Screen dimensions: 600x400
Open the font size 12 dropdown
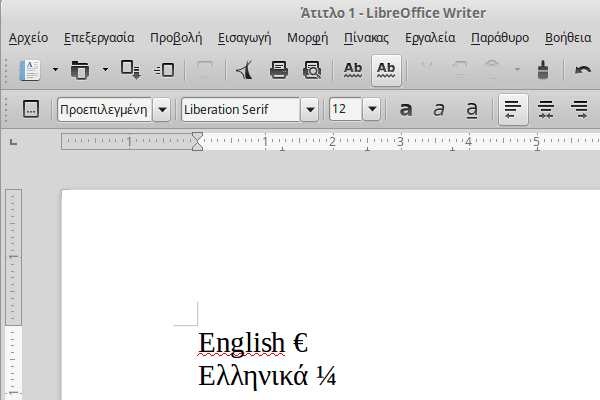[373, 109]
